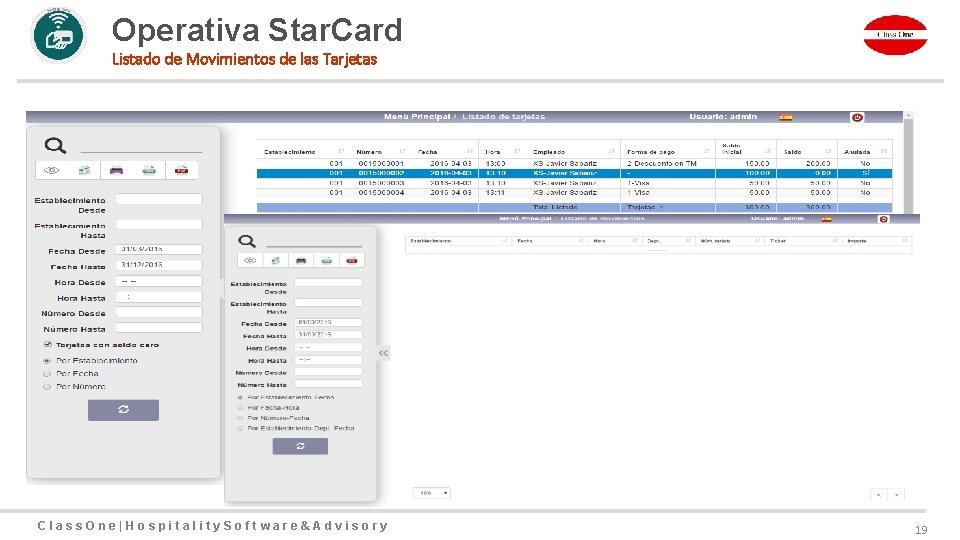The width and height of the screenshot is (960, 540).
Task: Select 'Por Número' radio in tarjetas panel
Action: click(47, 387)
